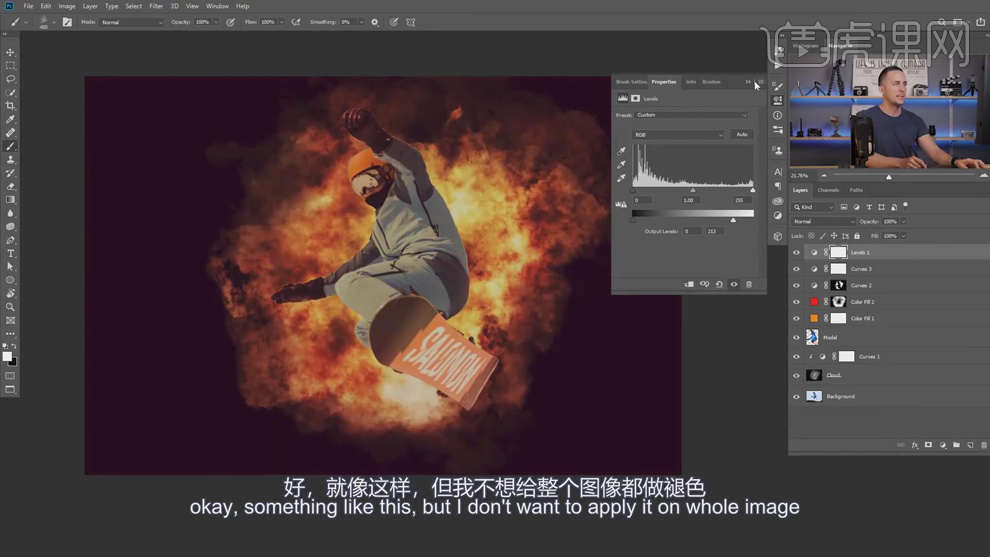
Task: Open the layer Kind filter dropdown
Action: pyautogui.click(x=814, y=207)
